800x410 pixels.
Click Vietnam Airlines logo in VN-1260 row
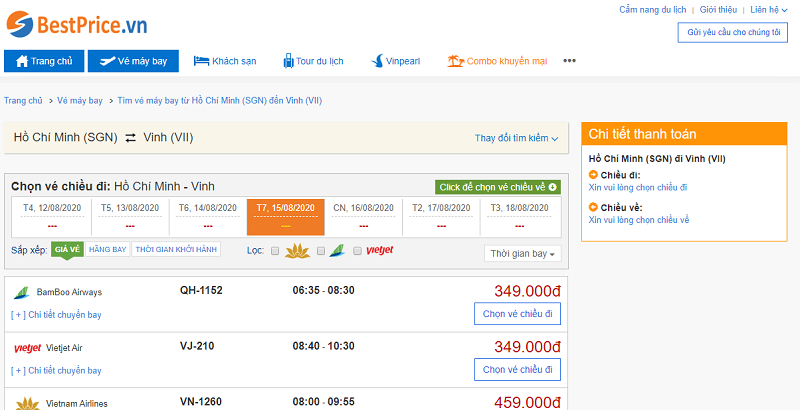(27, 404)
